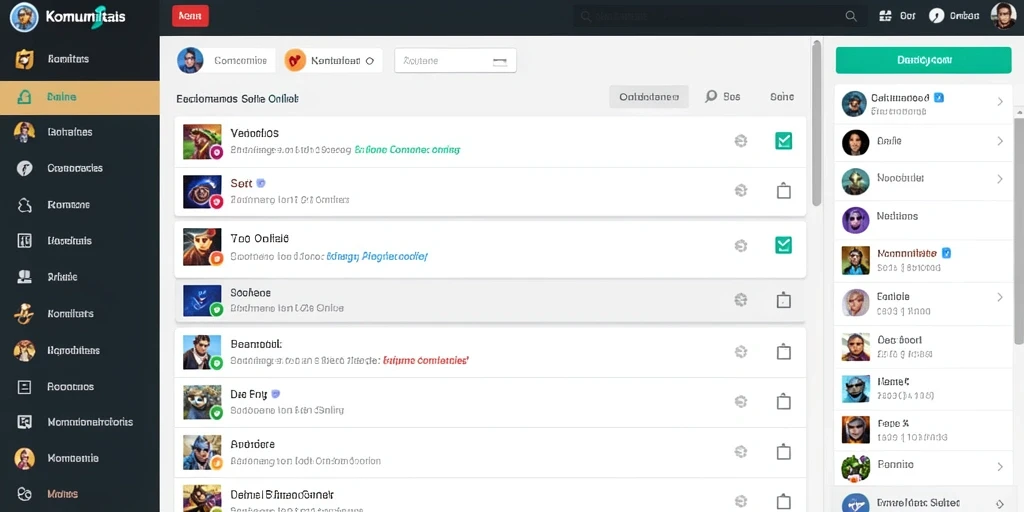The height and width of the screenshot is (512, 1024).
Task: Click the blue link text in the Too Onliaié row
Action: point(377,257)
